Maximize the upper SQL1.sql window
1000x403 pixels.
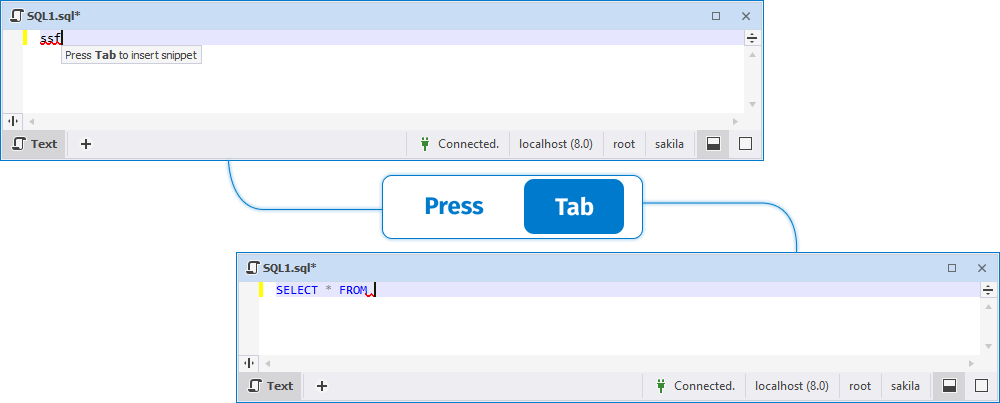tap(716, 16)
